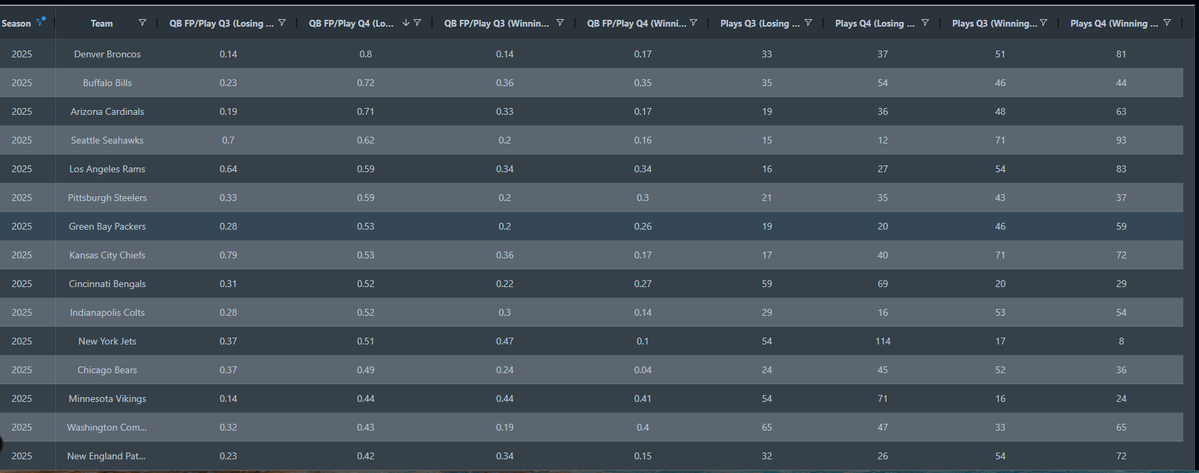This screenshot has height=473, width=1199.
Task: Select the Buffalo Bills team cell
Action: pyautogui.click(x=107, y=83)
